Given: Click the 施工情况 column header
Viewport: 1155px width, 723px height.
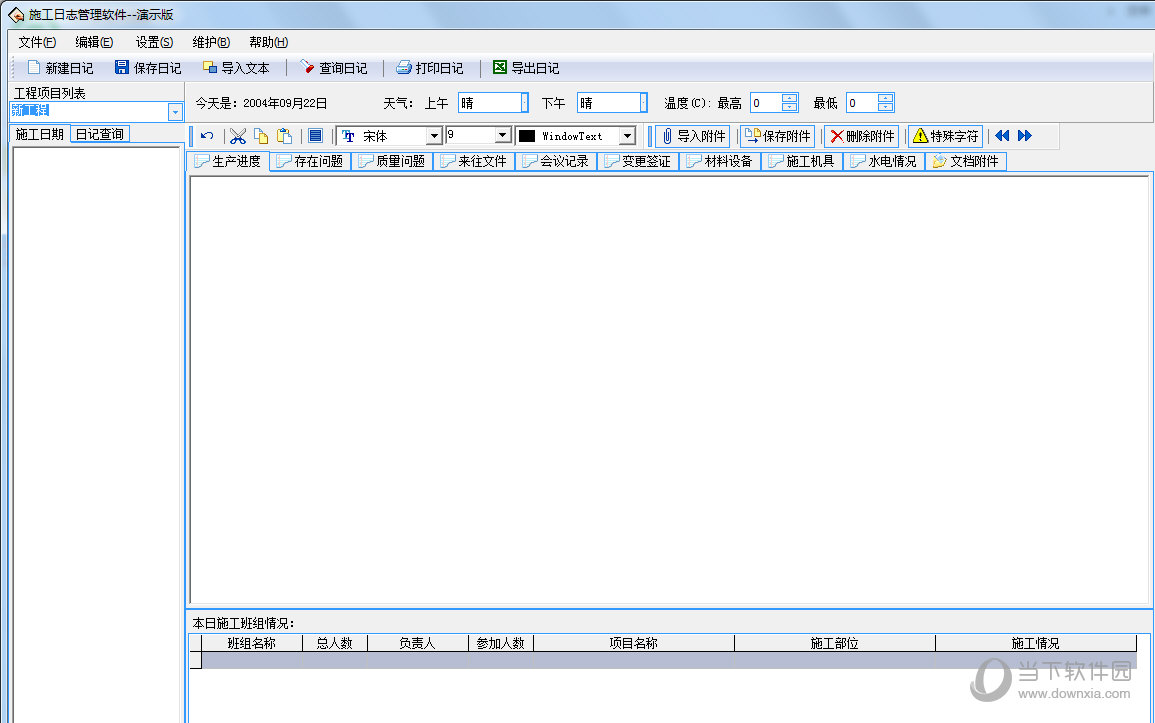Looking at the screenshot, I should point(1036,643).
